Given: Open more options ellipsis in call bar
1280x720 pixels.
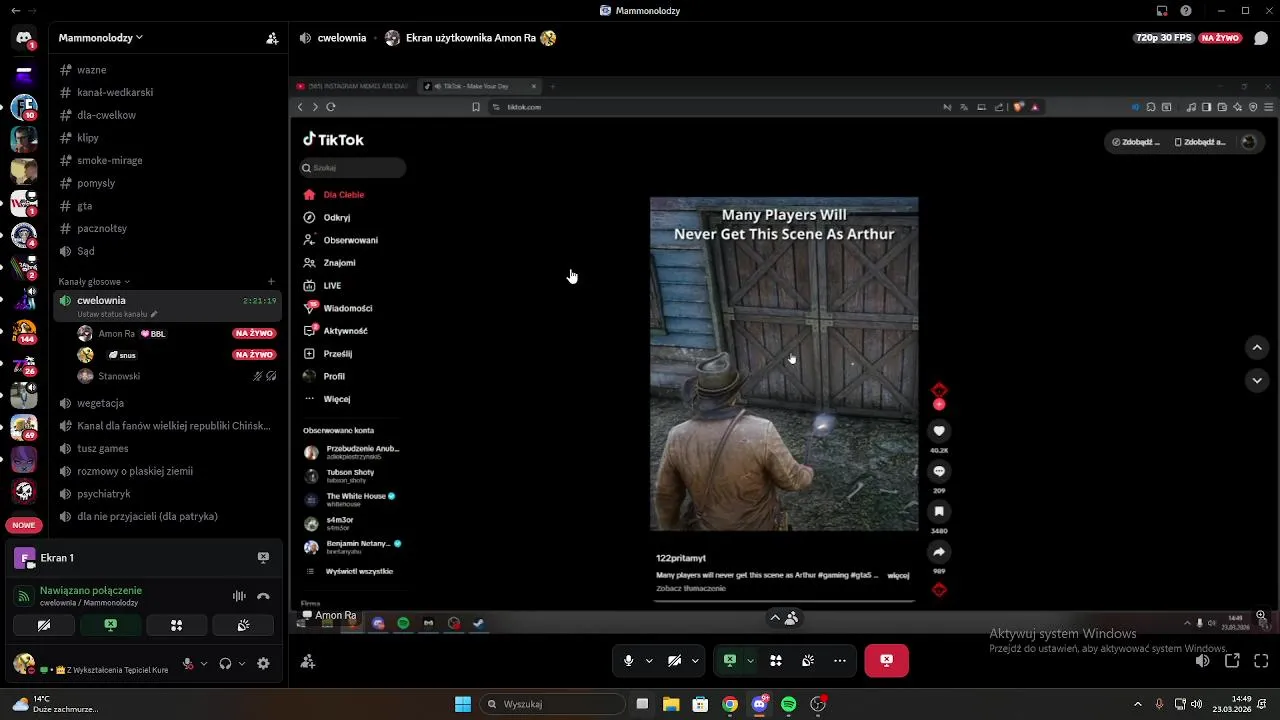Looking at the screenshot, I should pos(839,660).
